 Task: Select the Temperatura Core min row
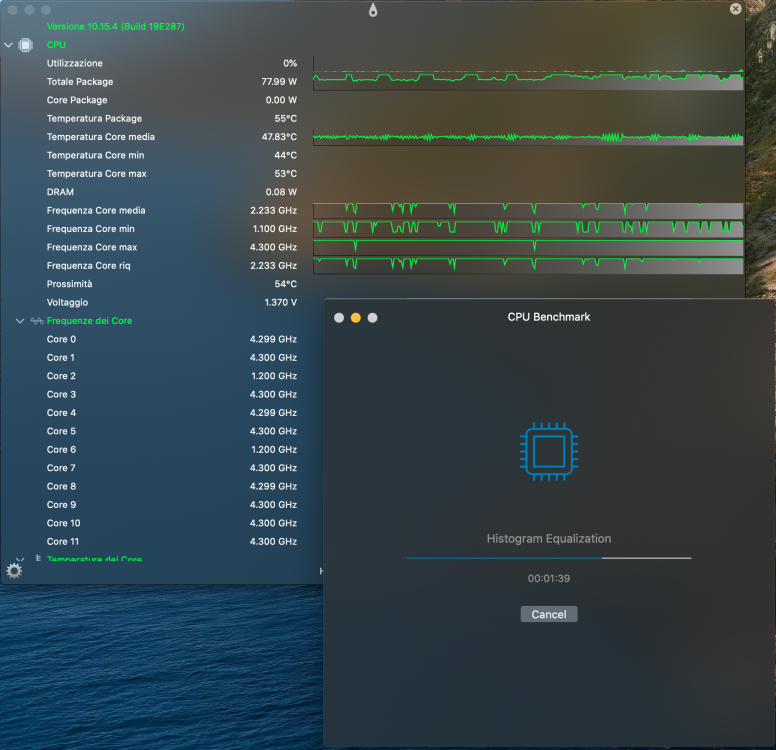pos(172,155)
